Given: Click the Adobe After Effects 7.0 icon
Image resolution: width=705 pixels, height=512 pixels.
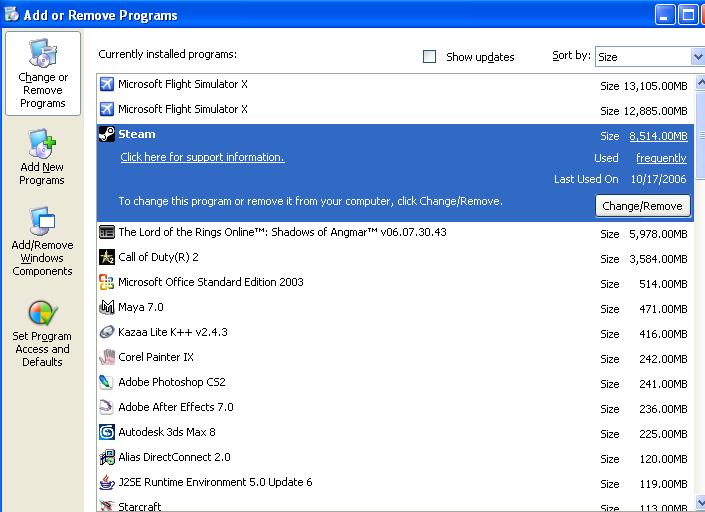Looking at the screenshot, I should click(x=107, y=407).
